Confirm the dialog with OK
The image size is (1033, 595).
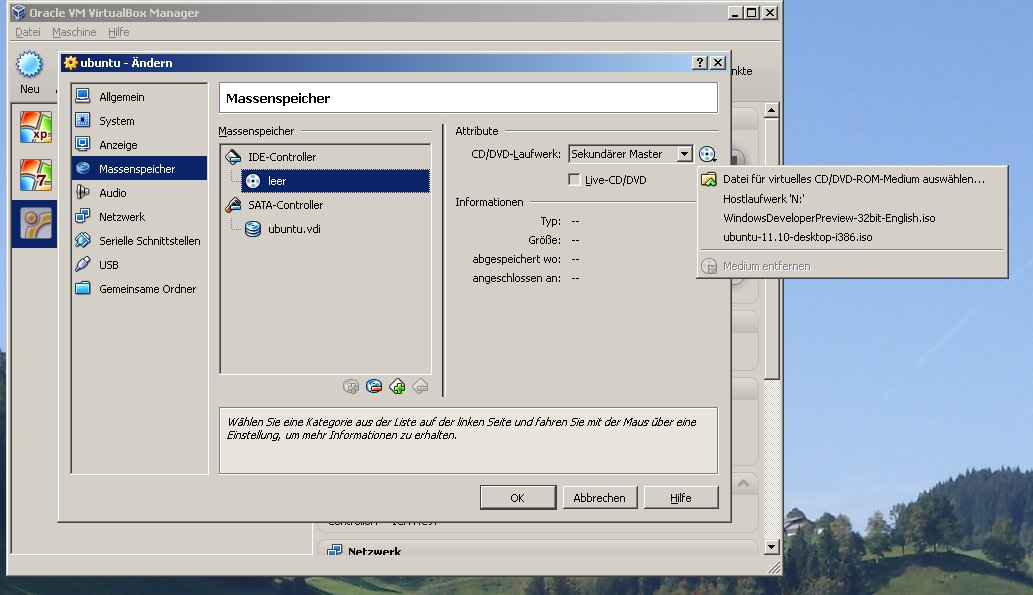(518, 497)
